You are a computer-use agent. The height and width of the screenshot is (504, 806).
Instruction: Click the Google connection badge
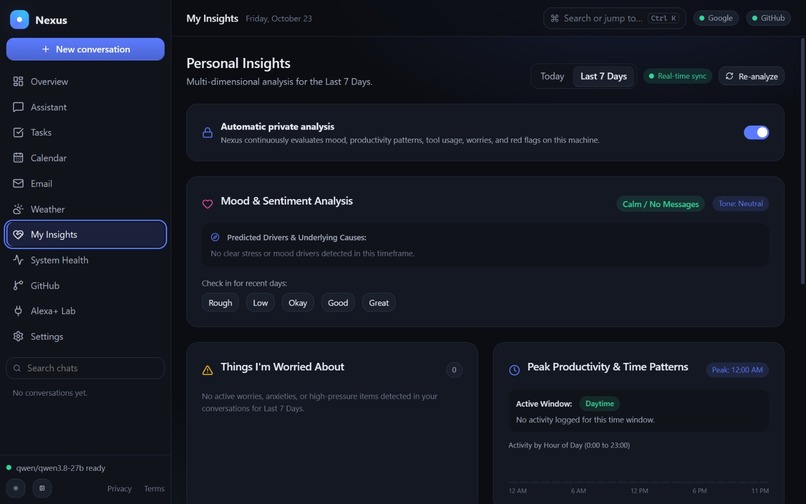pos(716,18)
